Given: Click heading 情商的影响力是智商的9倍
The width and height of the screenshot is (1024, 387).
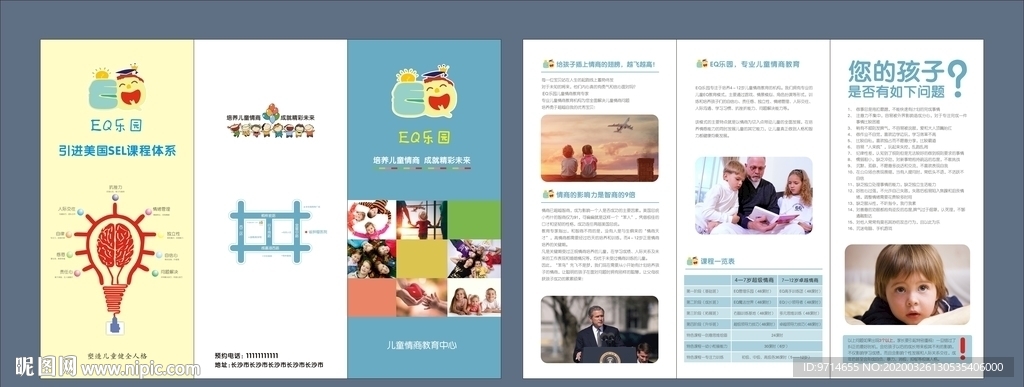Looking at the screenshot, I should tap(596, 194).
